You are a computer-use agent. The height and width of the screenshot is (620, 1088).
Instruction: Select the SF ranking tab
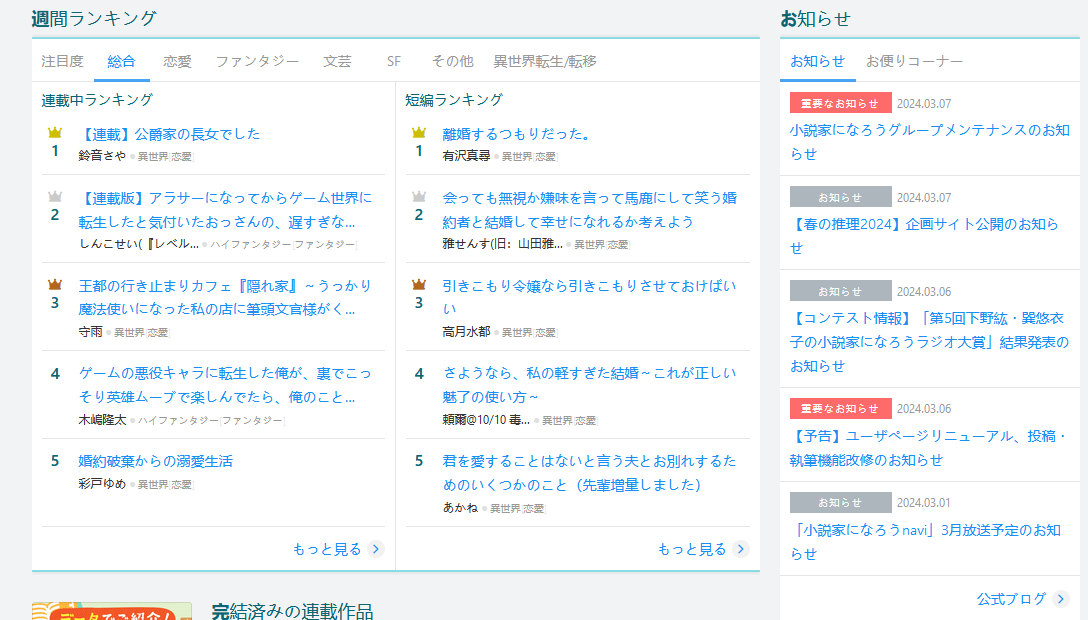[x=393, y=61]
